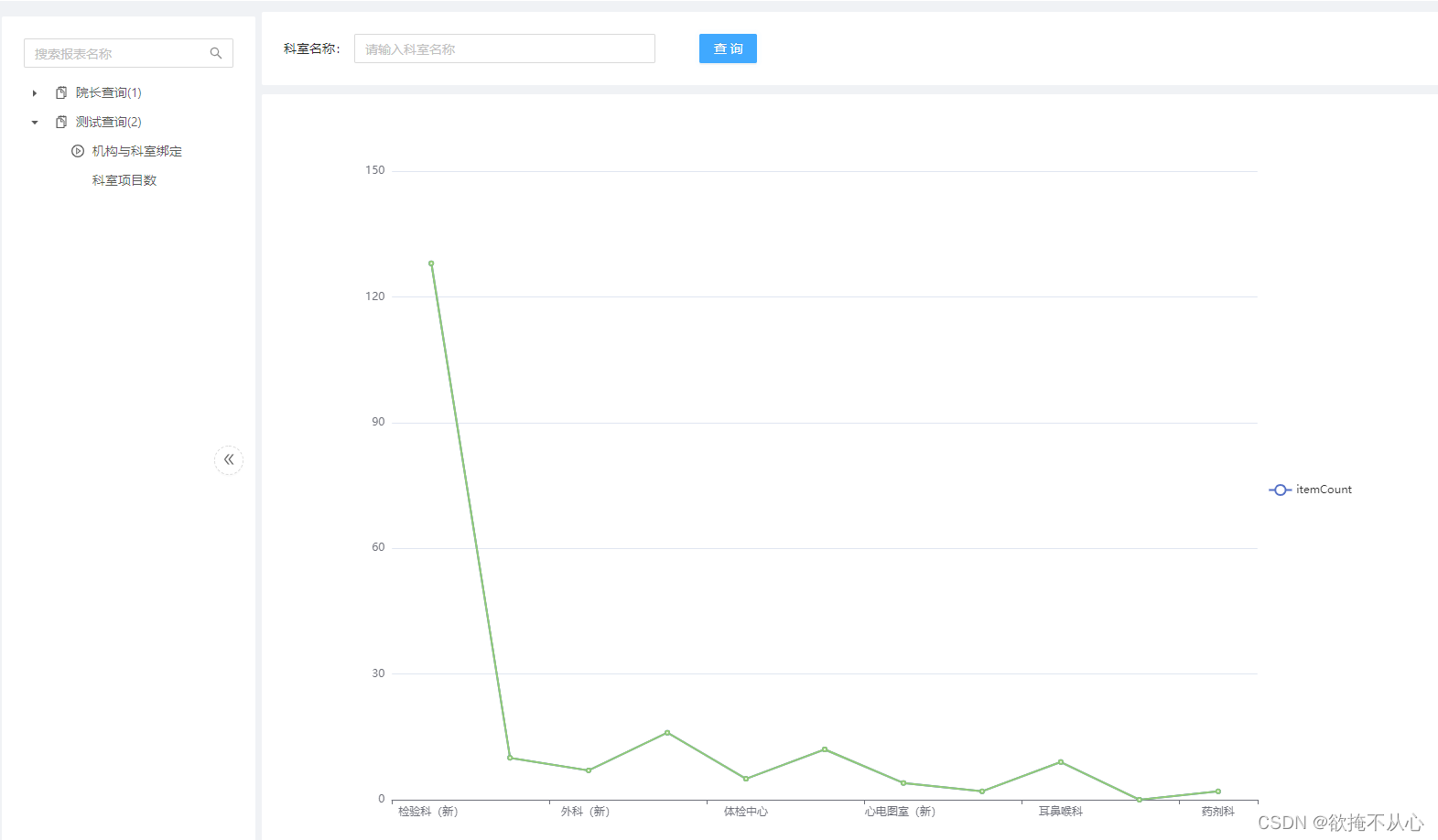The width and height of the screenshot is (1438, 840).
Task: Click the 体检中心 axis label
Action: pyautogui.click(x=746, y=812)
